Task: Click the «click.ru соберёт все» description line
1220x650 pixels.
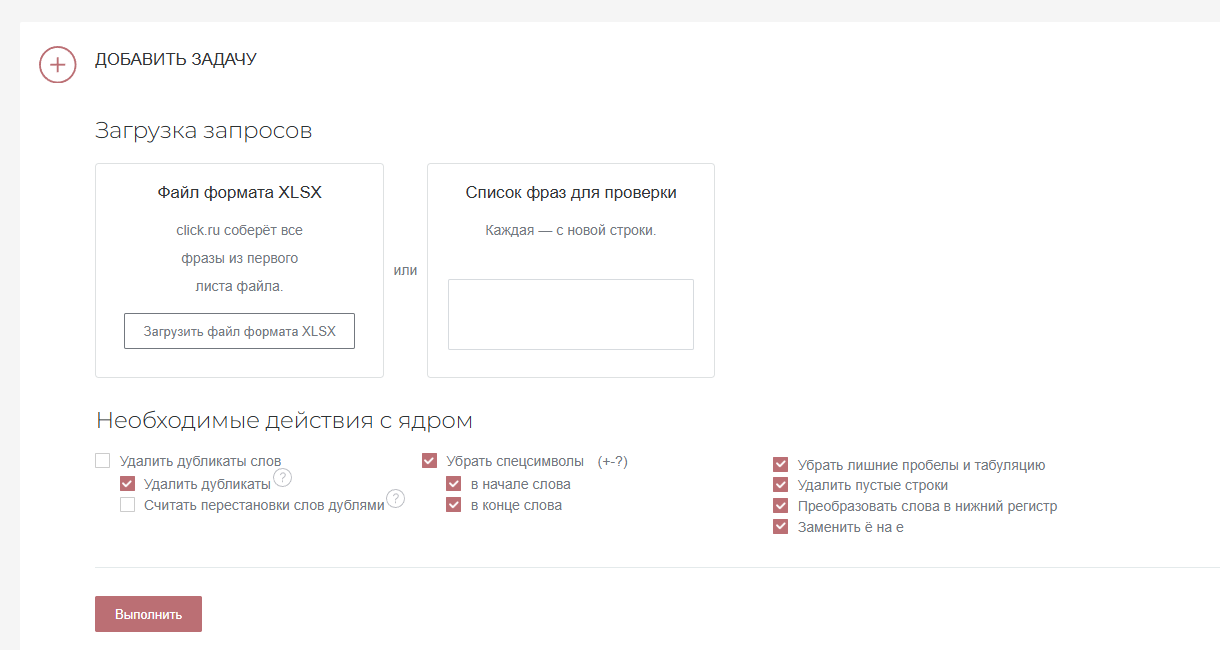Action: [x=240, y=230]
